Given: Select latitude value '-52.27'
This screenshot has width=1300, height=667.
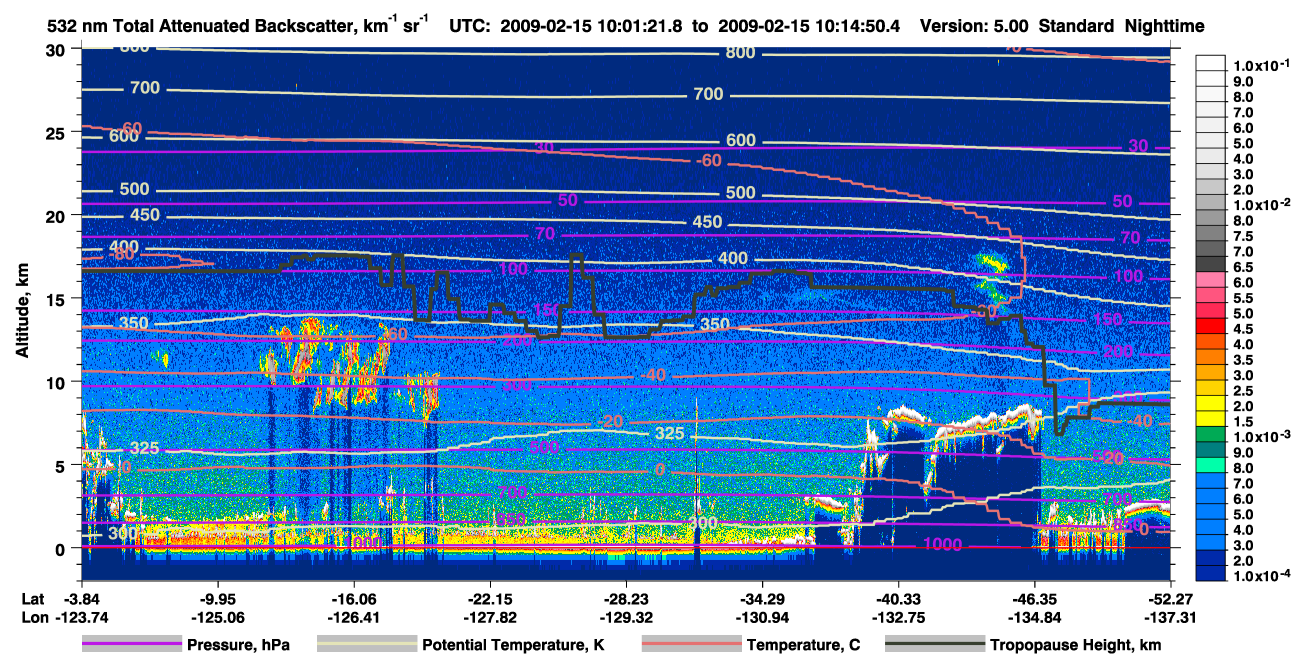Looking at the screenshot, I should click(1171, 599).
